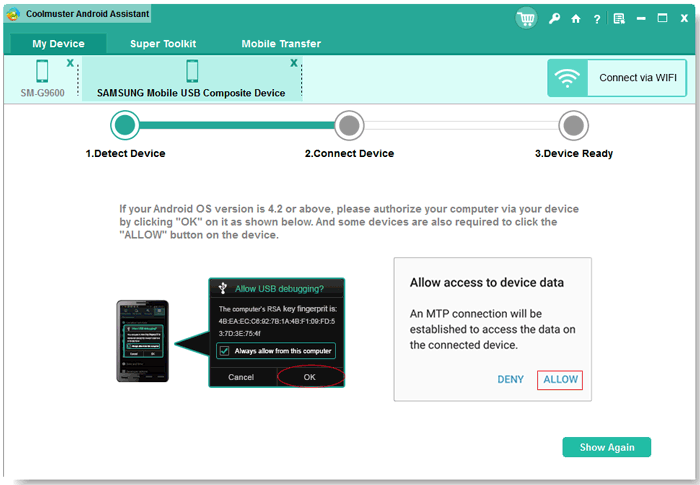Click the 1.Detect Device label
The image size is (700, 485).
pos(125,154)
